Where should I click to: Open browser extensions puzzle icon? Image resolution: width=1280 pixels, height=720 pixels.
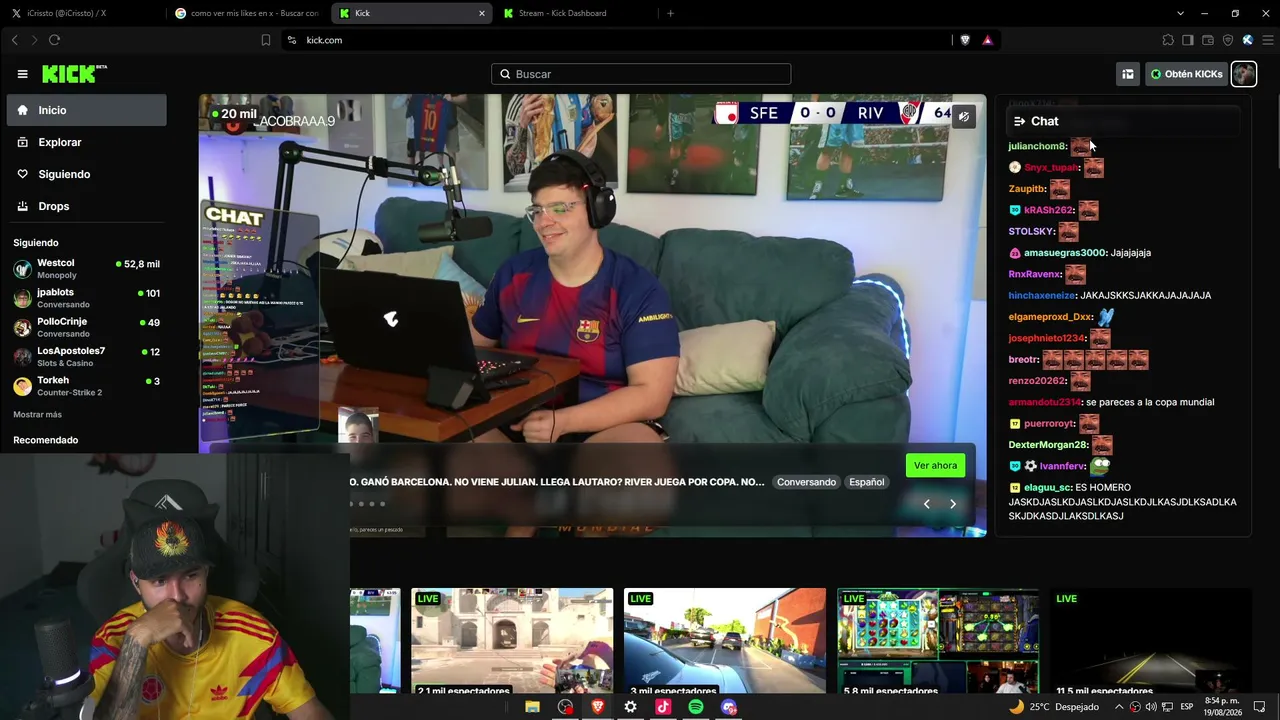(x=1168, y=40)
